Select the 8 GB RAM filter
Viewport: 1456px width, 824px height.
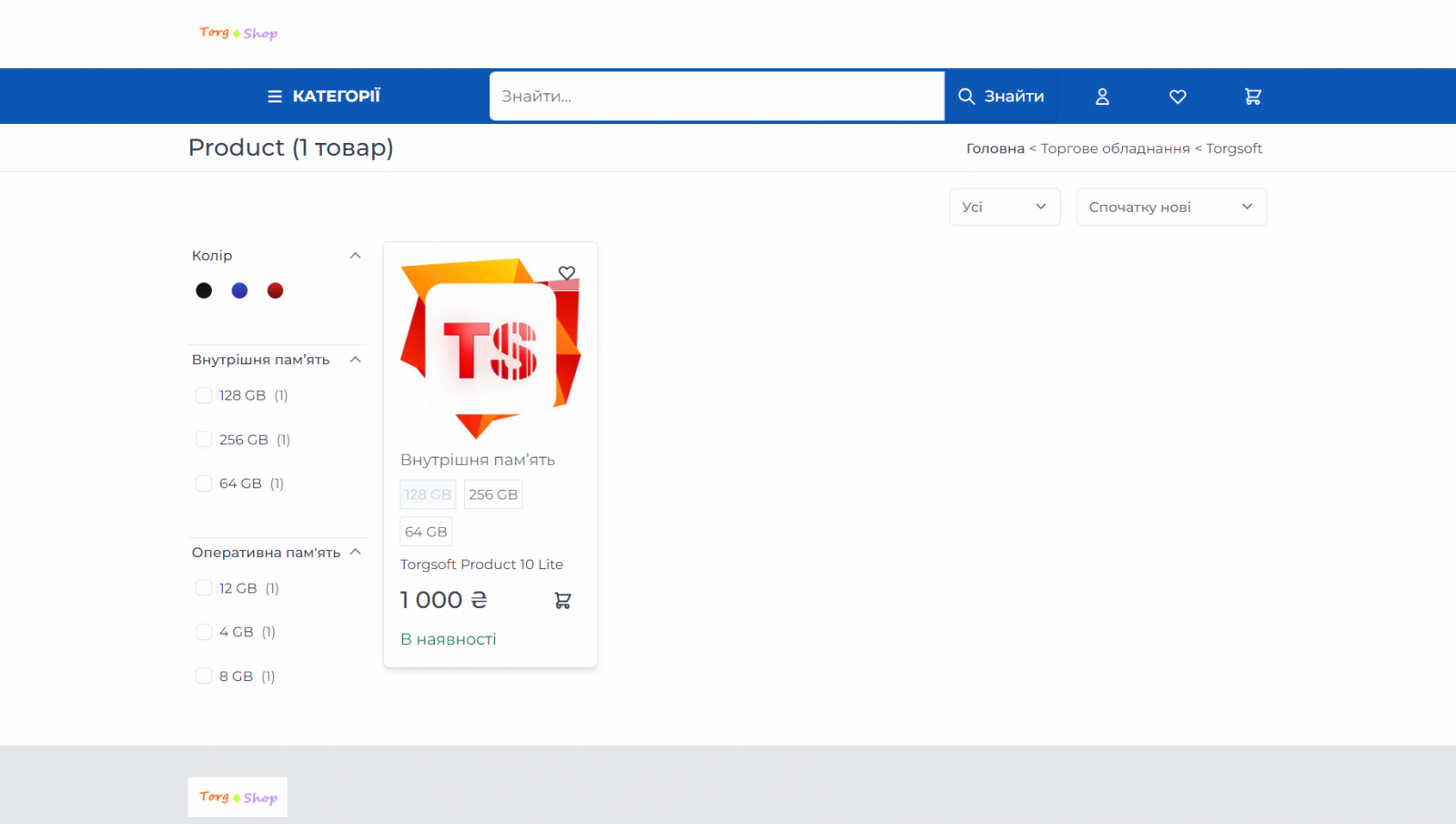tap(204, 676)
